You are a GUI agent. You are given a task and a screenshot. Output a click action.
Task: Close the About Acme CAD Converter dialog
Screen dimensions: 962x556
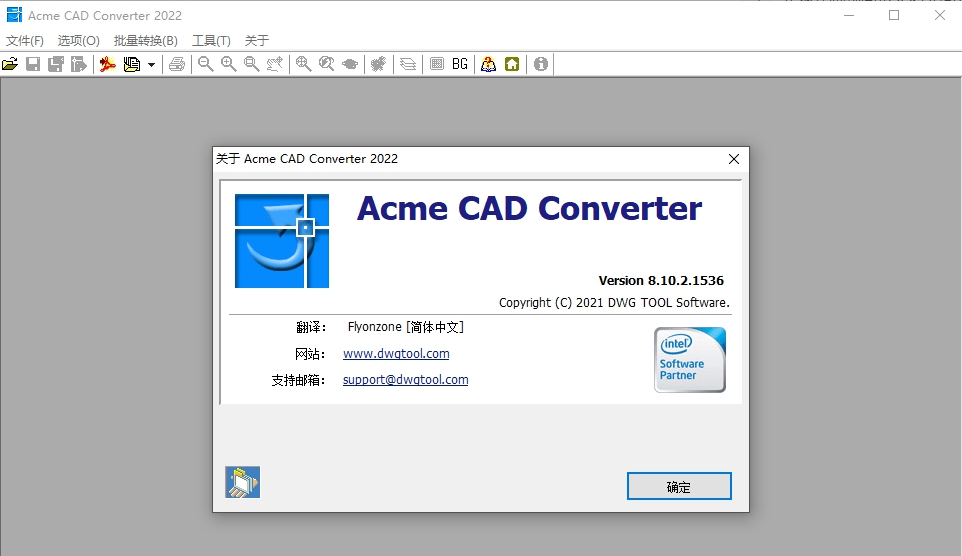(x=733, y=159)
